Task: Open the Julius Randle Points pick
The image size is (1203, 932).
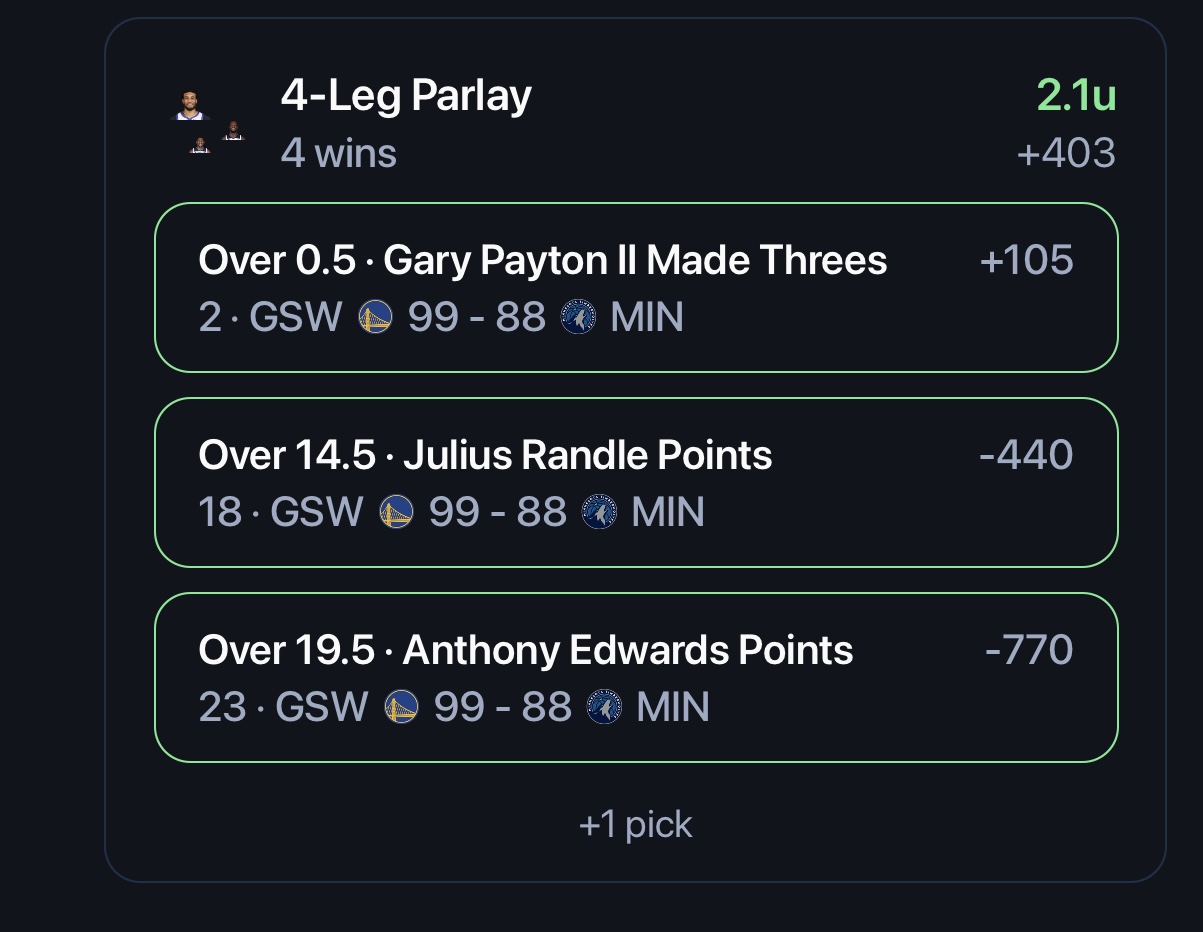Action: pos(636,483)
